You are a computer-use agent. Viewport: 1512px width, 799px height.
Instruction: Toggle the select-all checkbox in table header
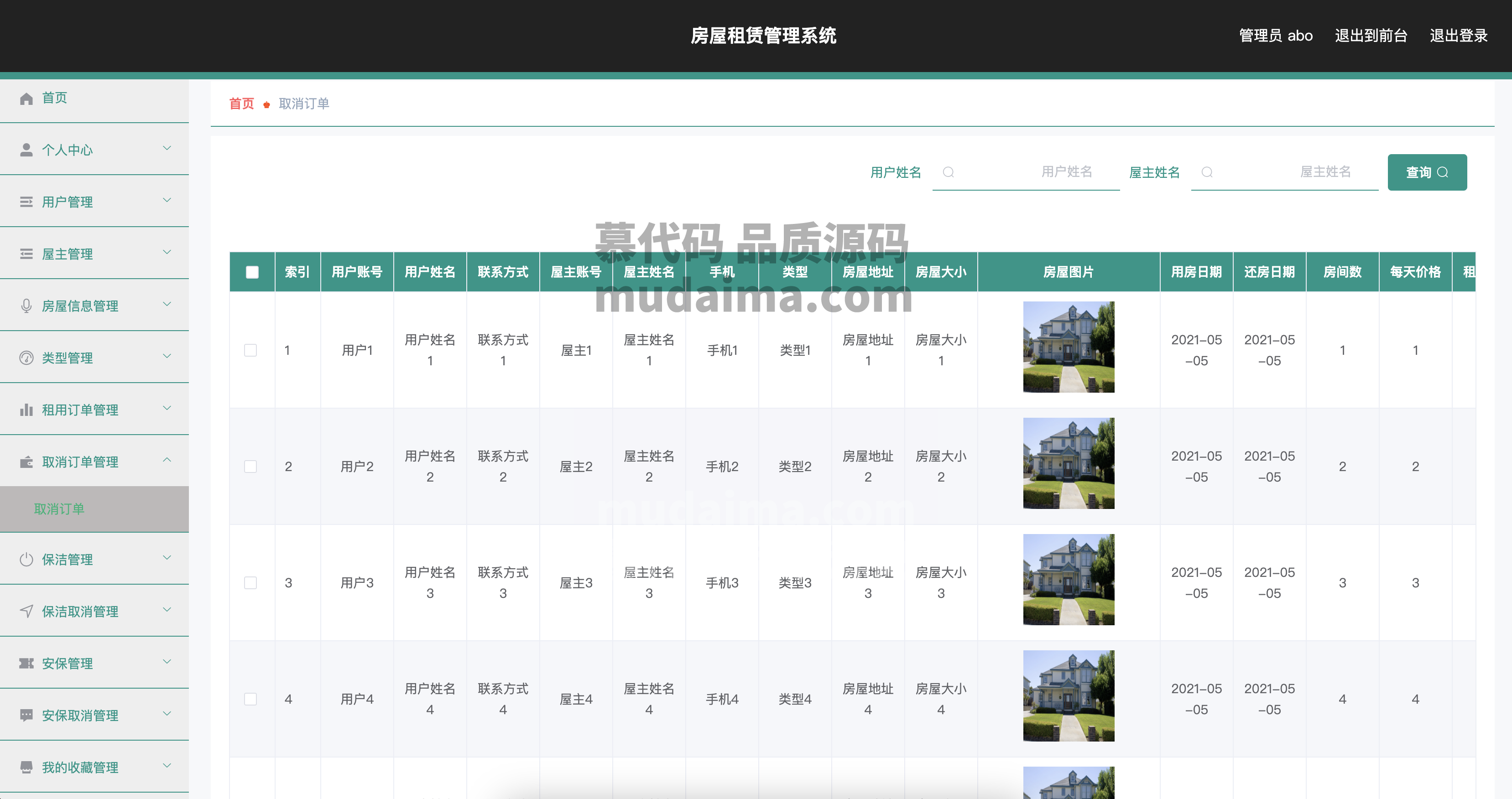click(252, 272)
